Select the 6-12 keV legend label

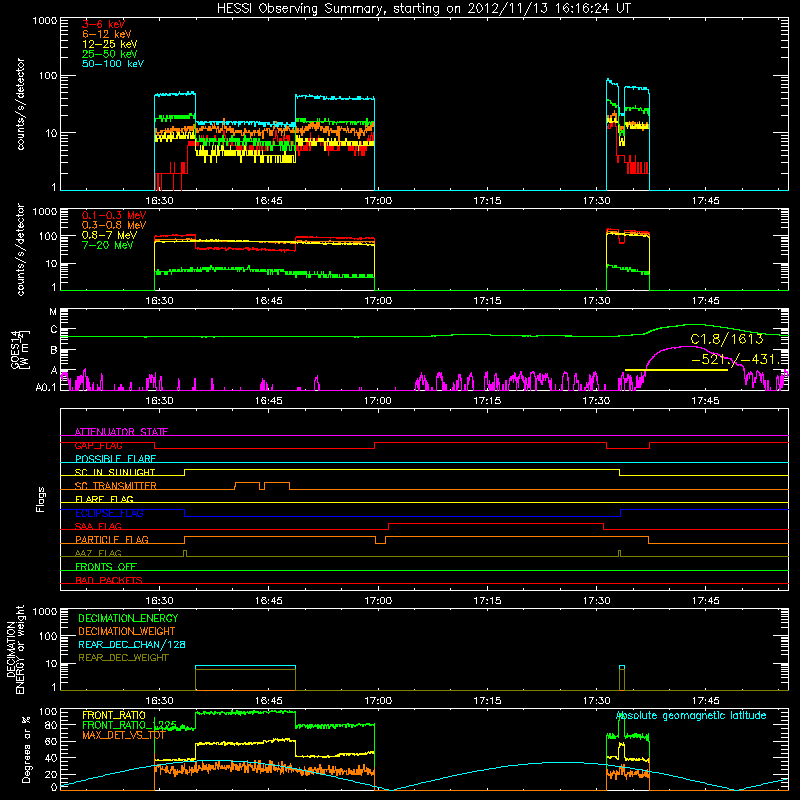coord(107,34)
